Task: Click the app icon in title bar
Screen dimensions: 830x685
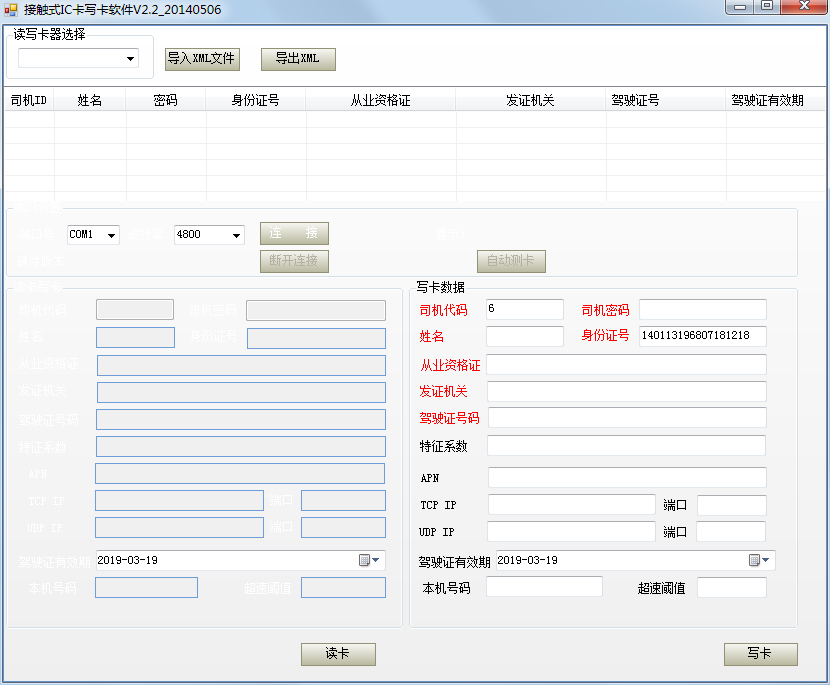Action: pyautogui.click(x=11, y=10)
